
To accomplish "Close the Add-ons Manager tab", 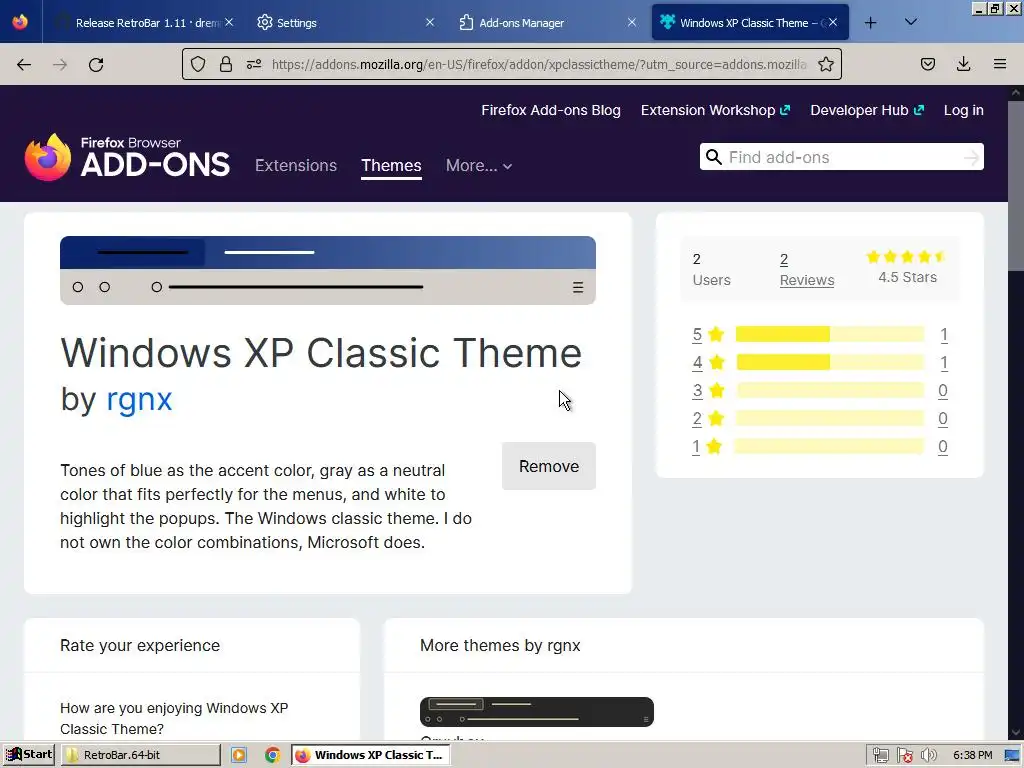I will click(x=632, y=22).
